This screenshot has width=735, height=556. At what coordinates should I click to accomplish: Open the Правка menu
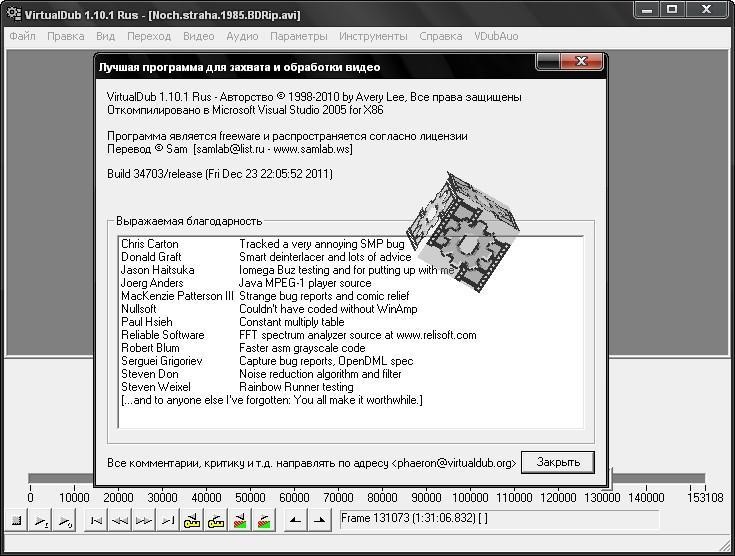click(x=66, y=36)
